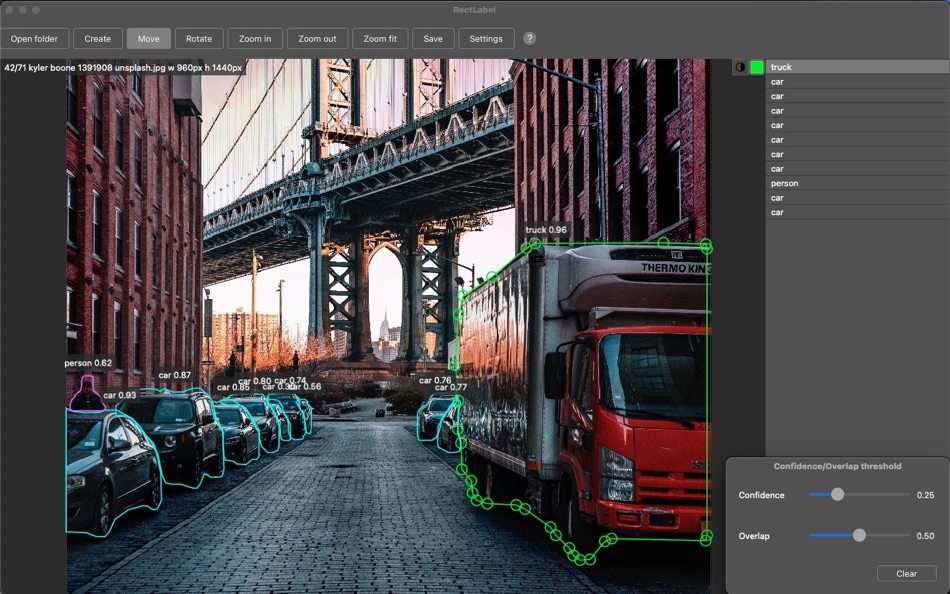
Task: Click the 'Confidence/Overlap threshold' panel title
Action: (x=837, y=466)
